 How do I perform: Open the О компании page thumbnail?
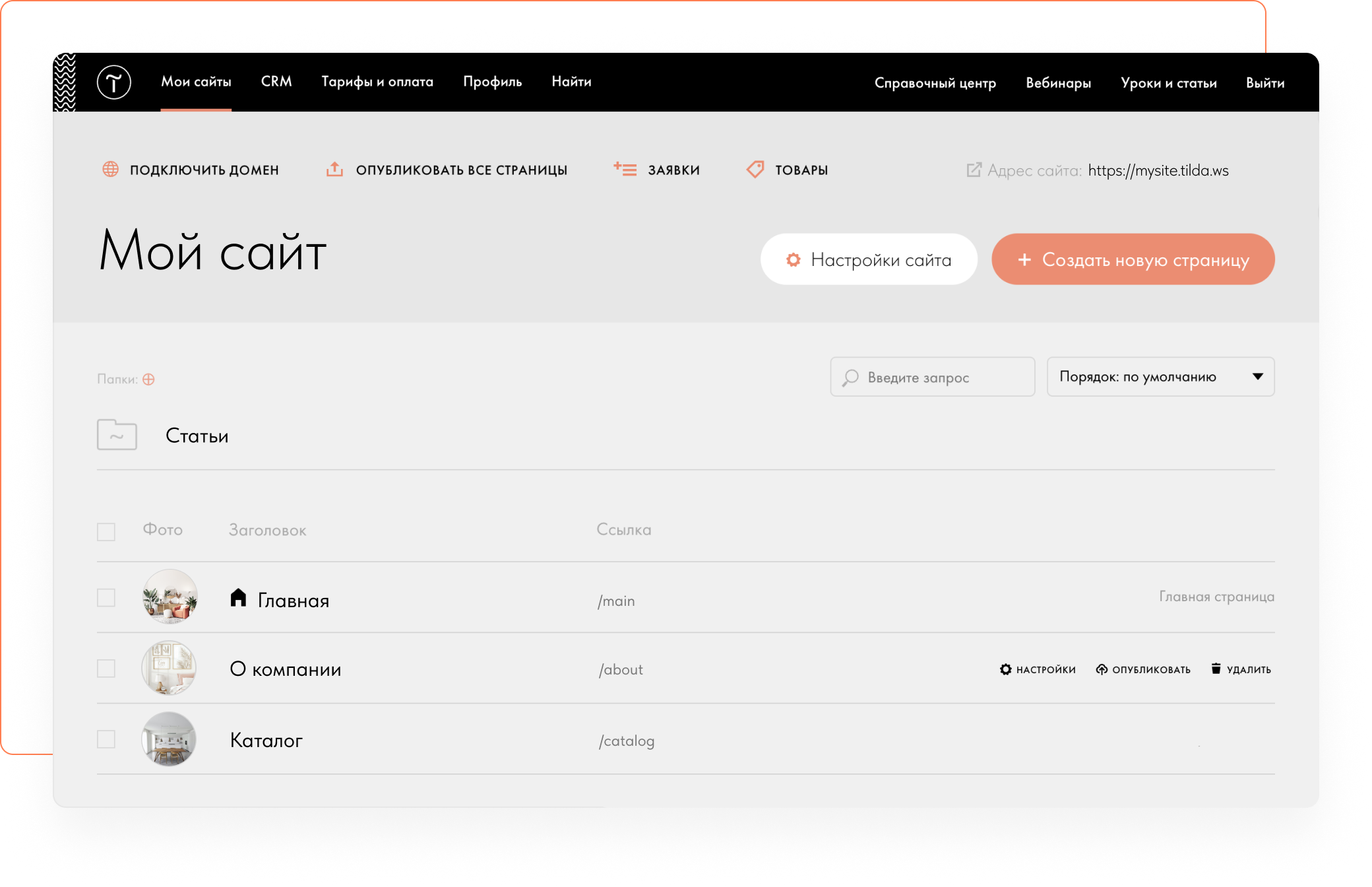[x=170, y=669]
